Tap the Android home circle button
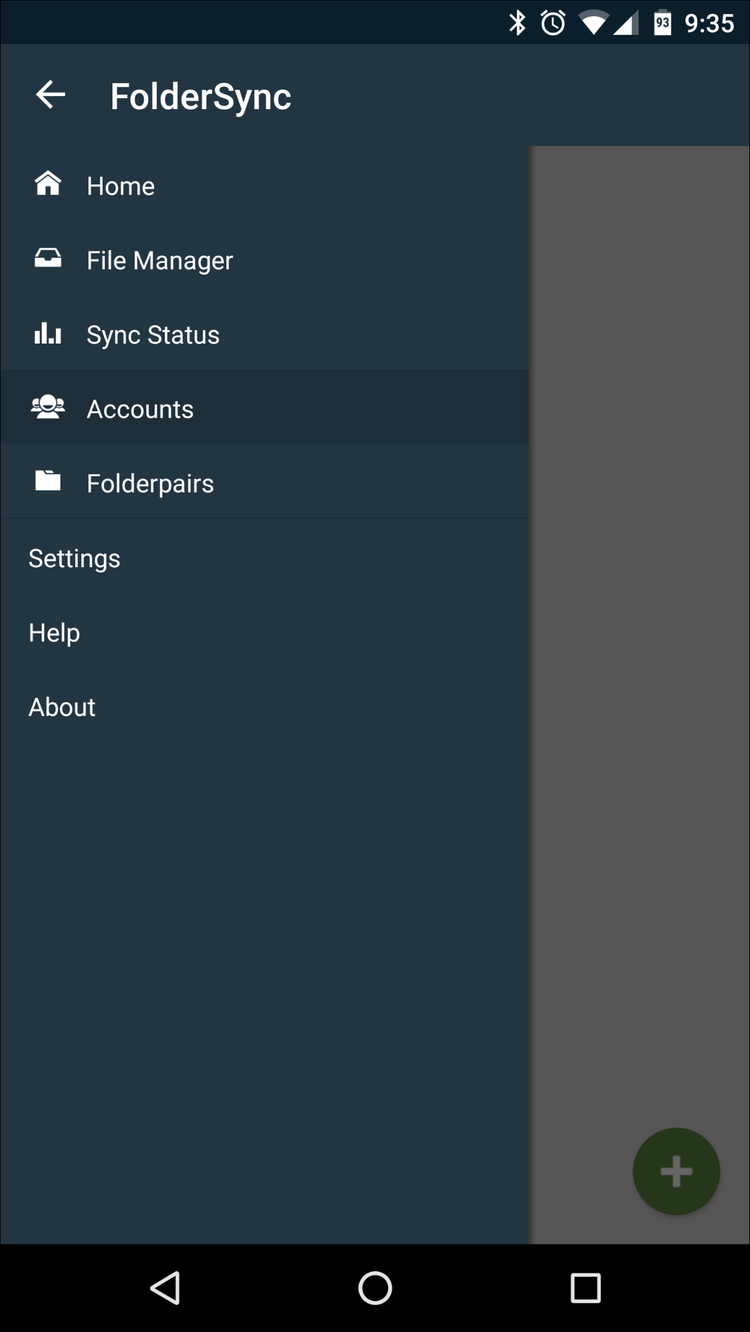 click(374, 1289)
